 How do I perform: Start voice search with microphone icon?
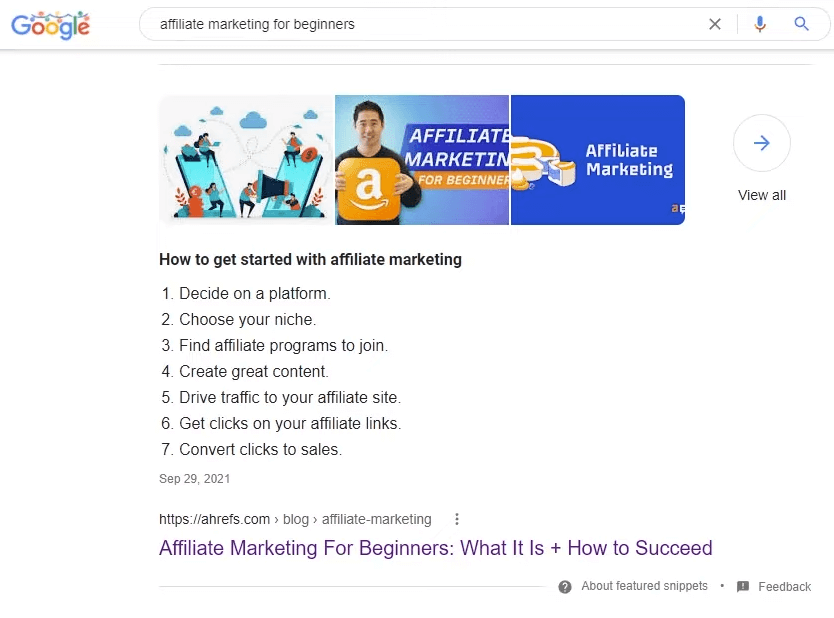click(x=760, y=24)
